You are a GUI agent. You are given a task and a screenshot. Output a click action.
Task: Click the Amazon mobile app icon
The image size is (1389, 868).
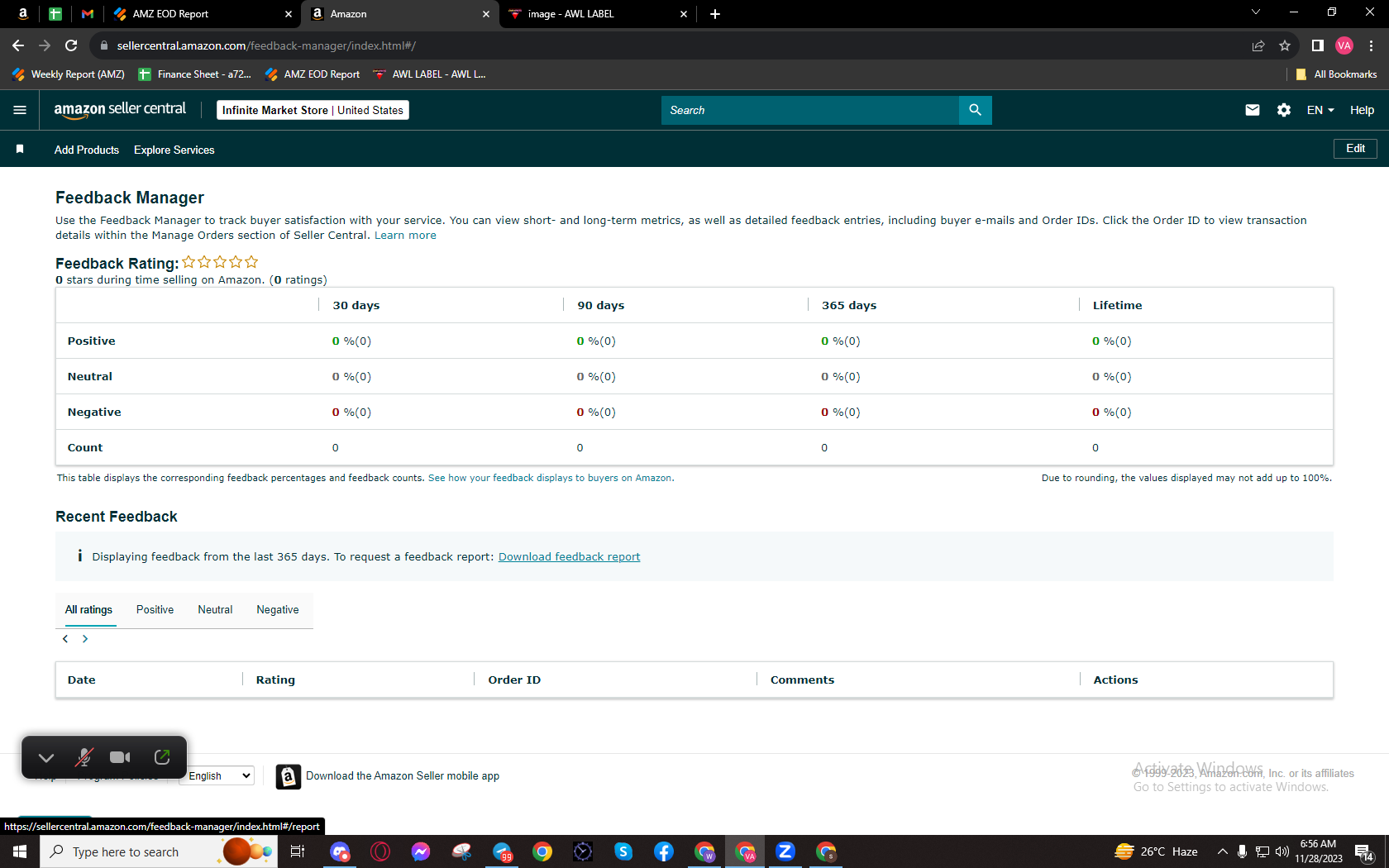[x=288, y=776]
